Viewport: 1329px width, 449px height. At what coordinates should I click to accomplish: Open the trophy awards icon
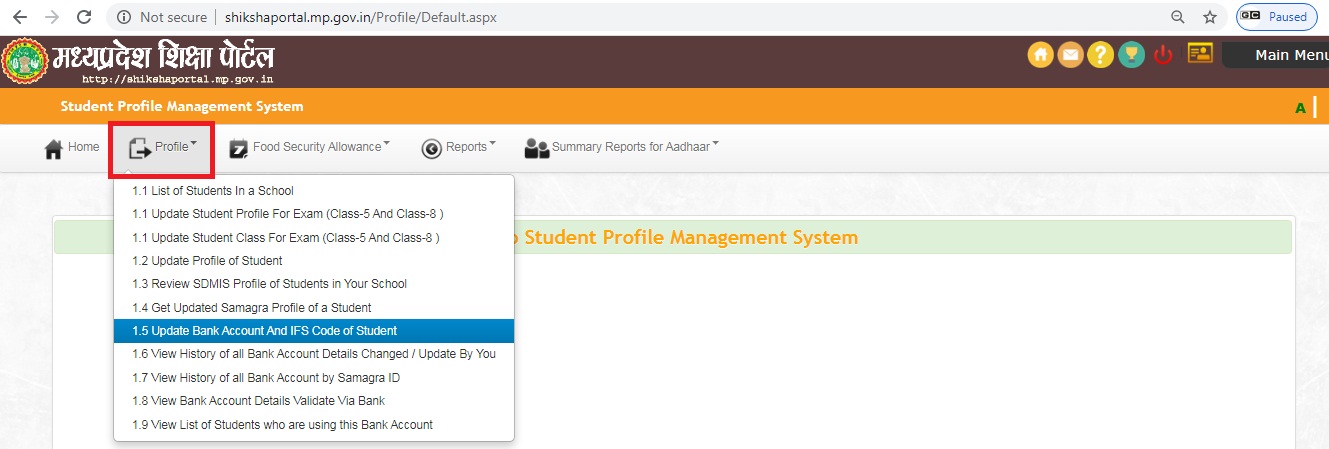[x=1131, y=55]
